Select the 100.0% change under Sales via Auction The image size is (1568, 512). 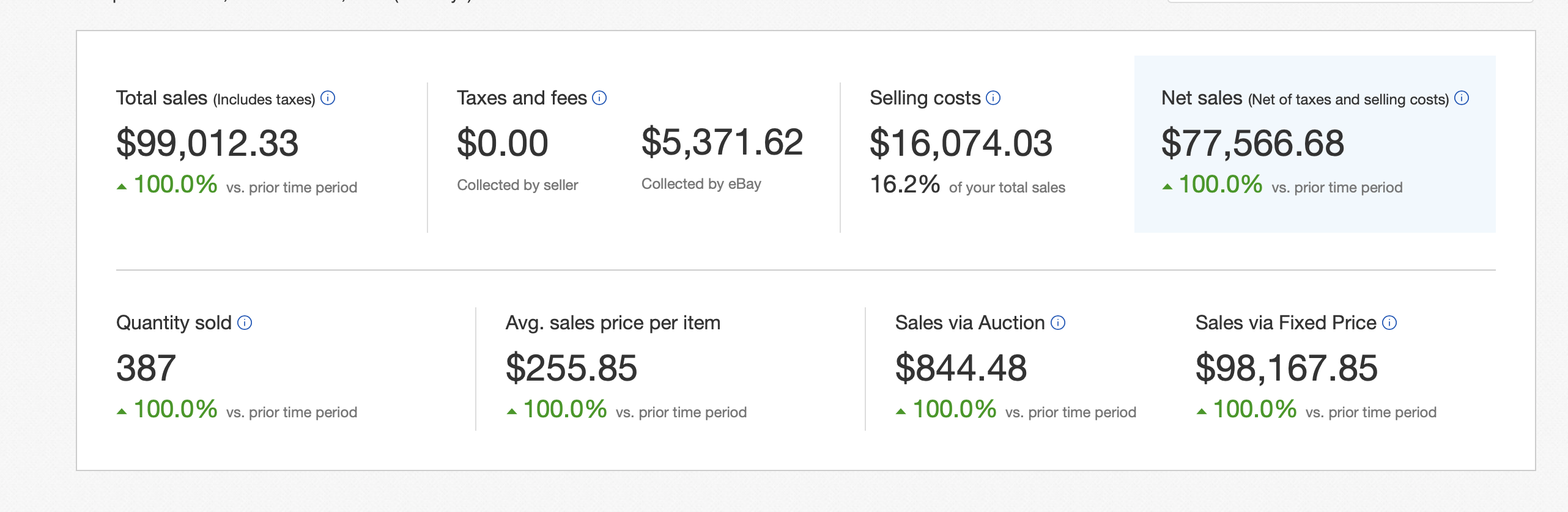pos(955,409)
